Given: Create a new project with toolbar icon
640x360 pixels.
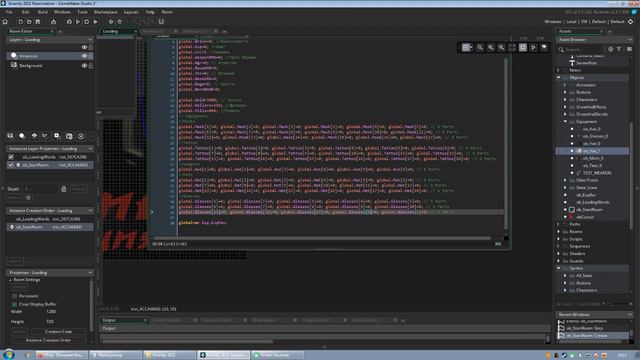Looking at the screenshot, I should pyautogui.click(x=20, y=22).
